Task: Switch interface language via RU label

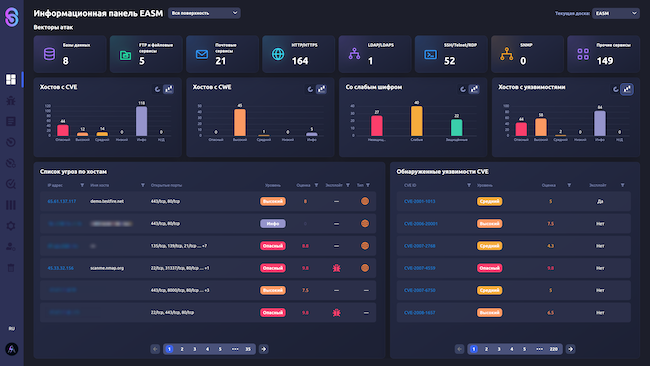Action: (x=12, y=328)
